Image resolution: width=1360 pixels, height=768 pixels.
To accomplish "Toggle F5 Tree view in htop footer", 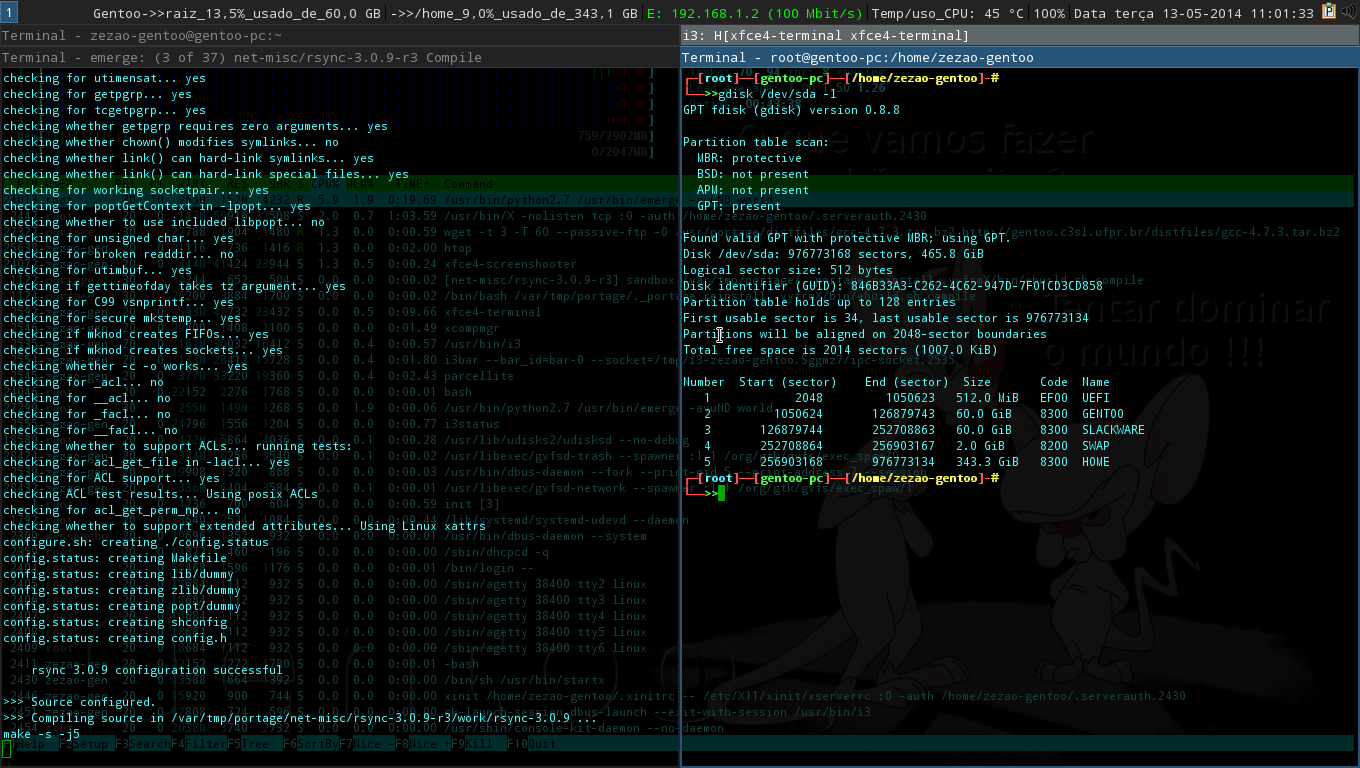I will click(247, 744).
